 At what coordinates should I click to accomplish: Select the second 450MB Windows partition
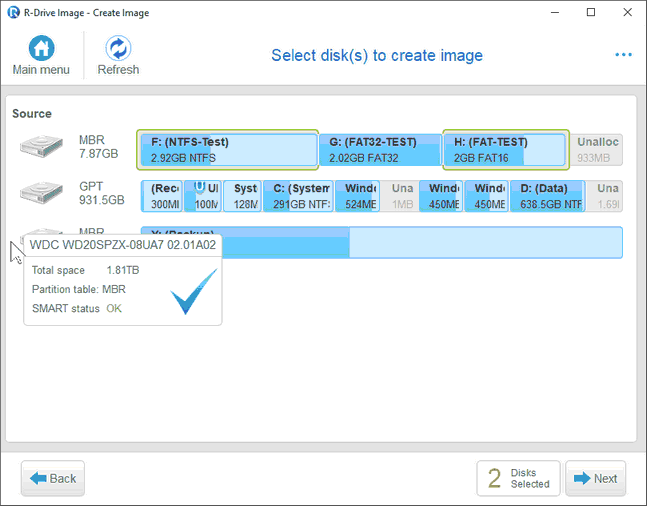486,196
